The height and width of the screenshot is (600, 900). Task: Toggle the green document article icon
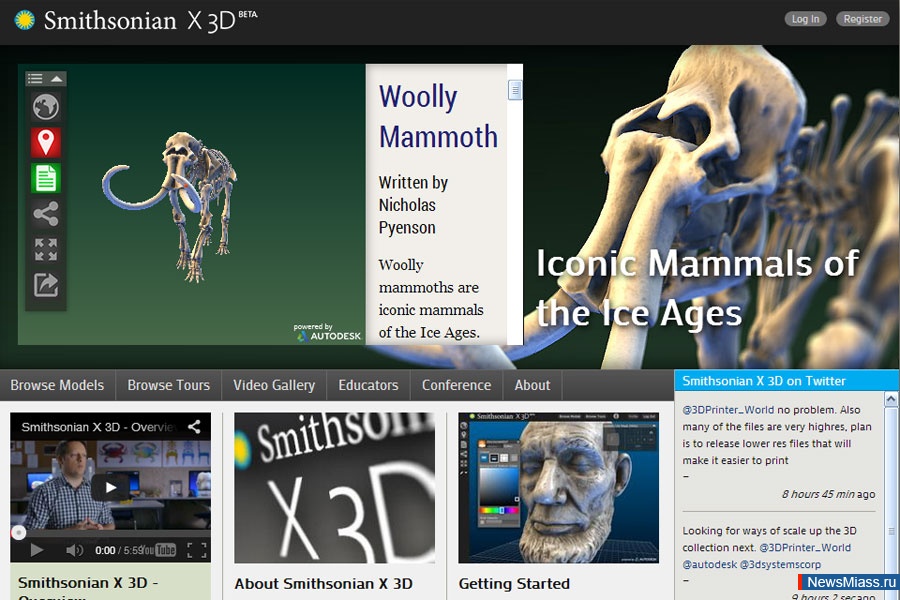pyautogui.click(x=46, y=178)
